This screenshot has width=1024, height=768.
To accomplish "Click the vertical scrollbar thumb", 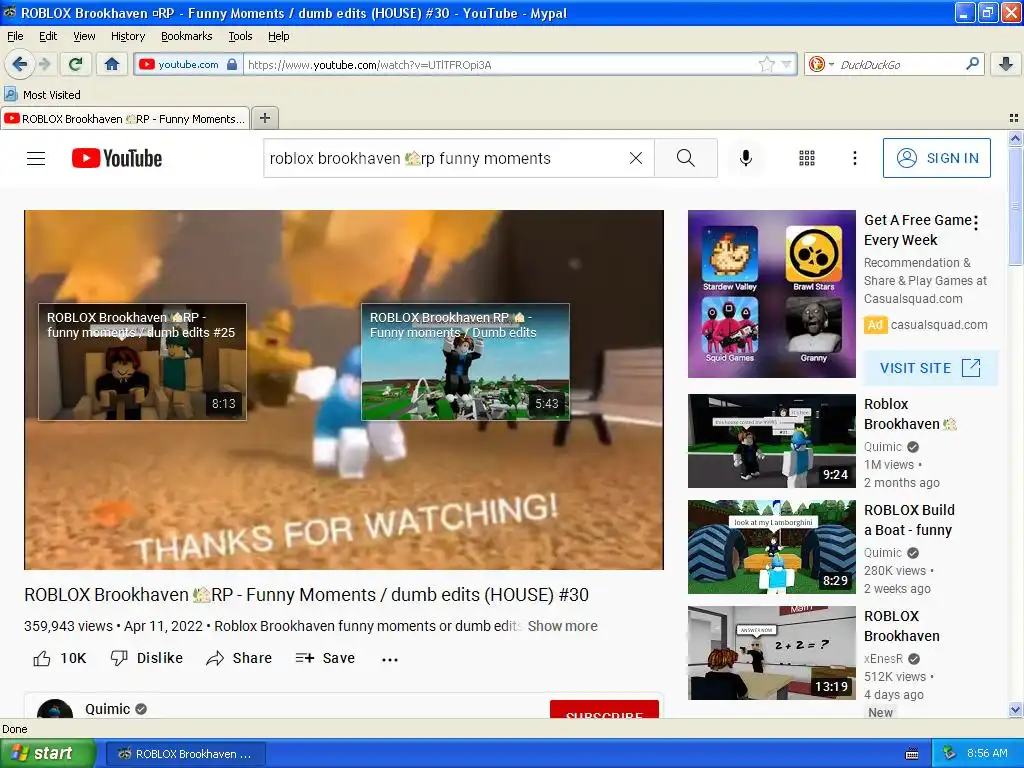I will click(x=1015, y=206).
